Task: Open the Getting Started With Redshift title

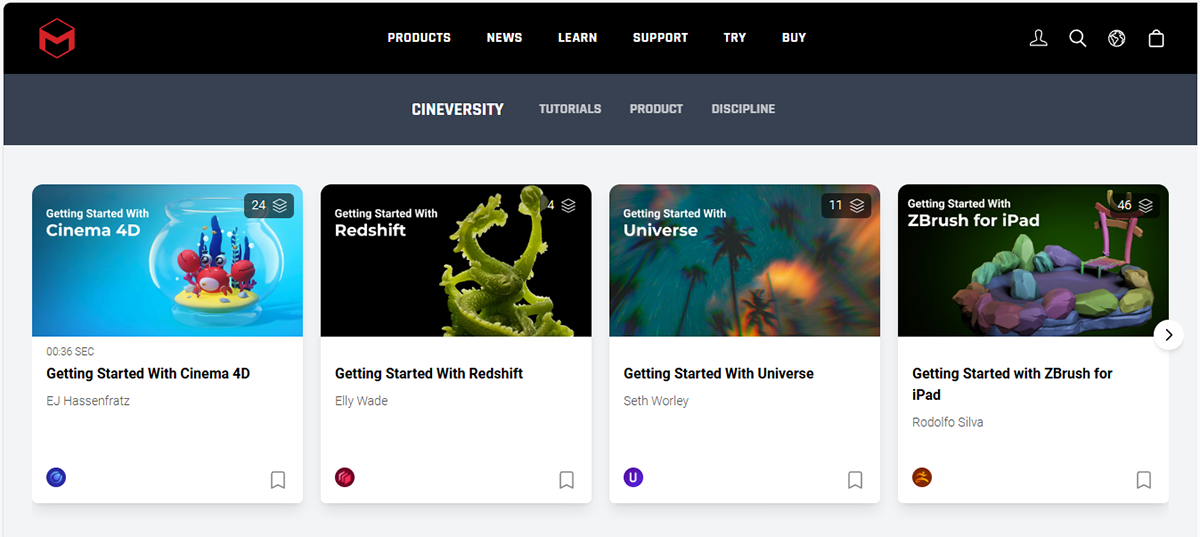Action: pos(429,374)
